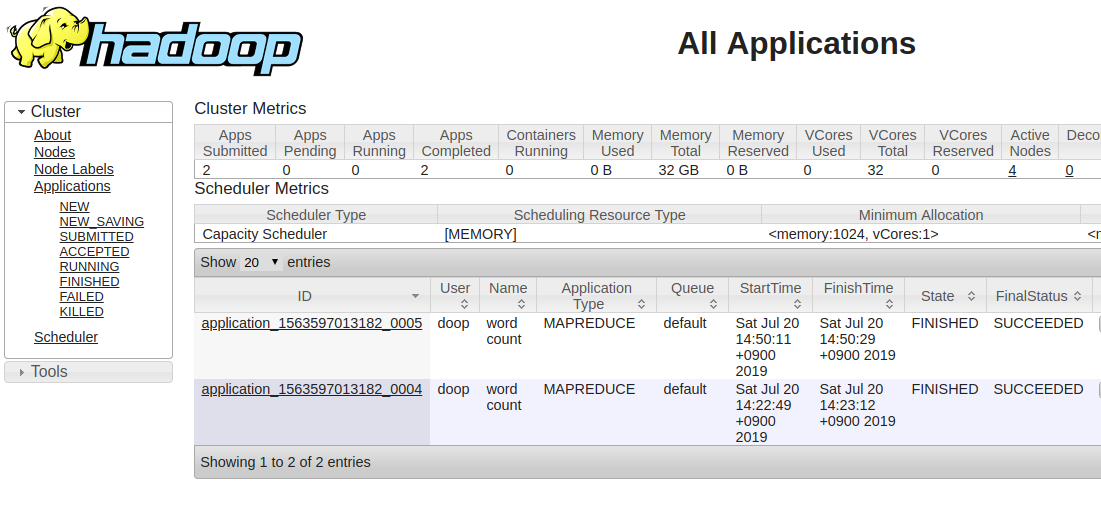The height and width of the screenshot is (515, 1101).
Task: Filter applications by SUBMITTED state
Action: coord(96,237)
